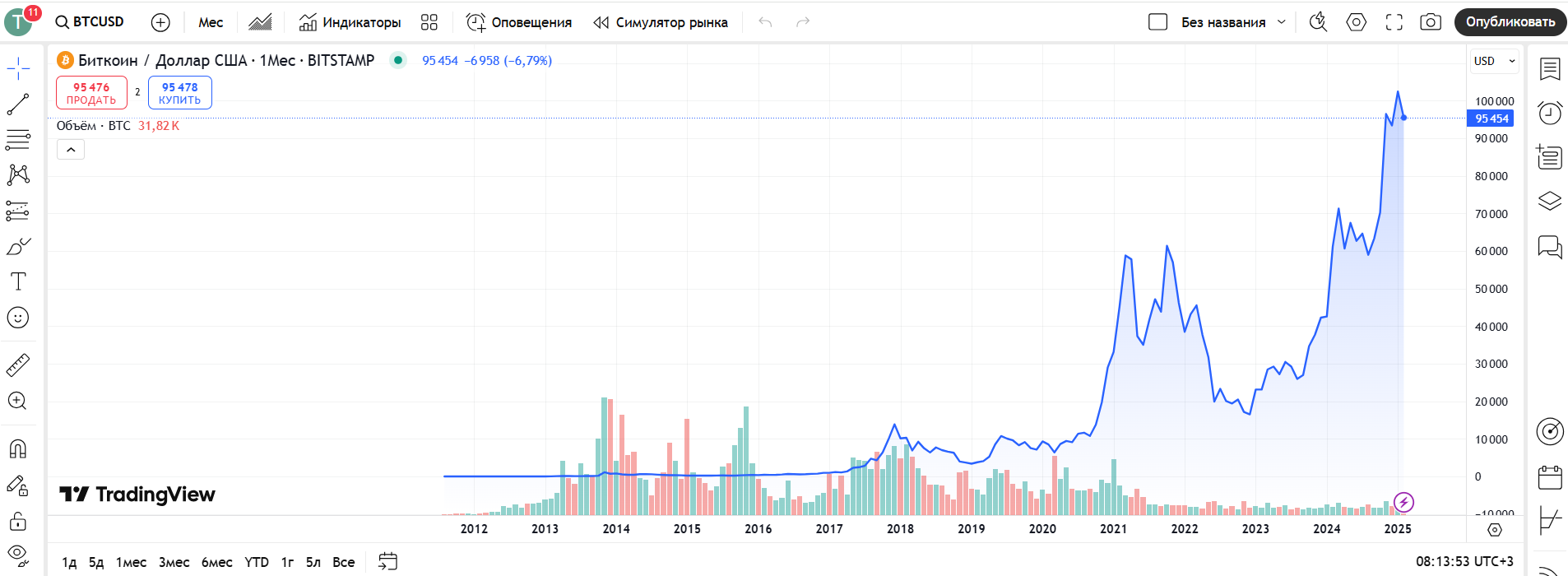Viewport: 1568px width, 576px height.
Task: Take a chart snapshot with camera icon
Action: click(x=1431, y=22)
